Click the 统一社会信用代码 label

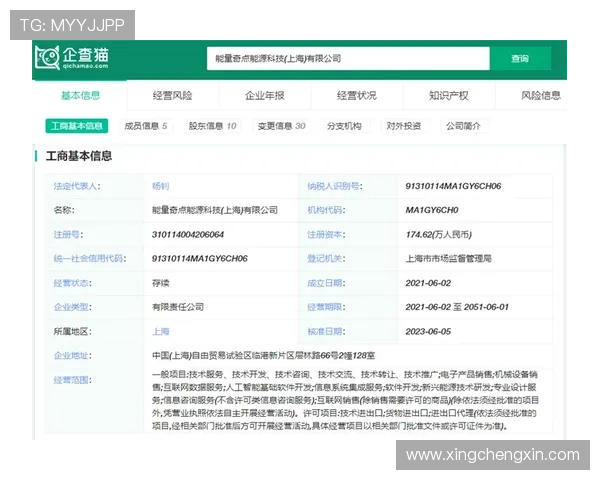coord(90,259)
